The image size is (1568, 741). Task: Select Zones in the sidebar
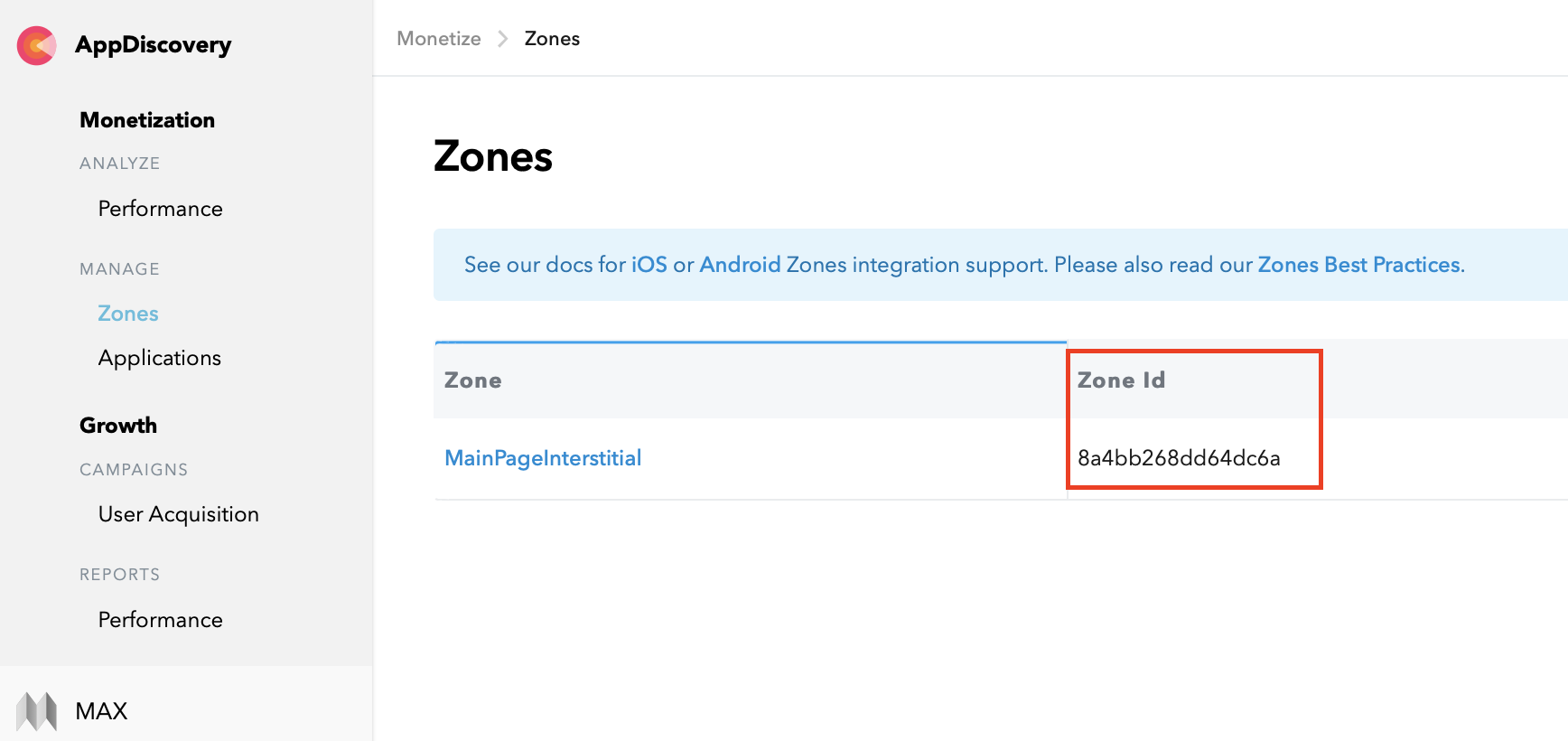(x=128, y=314)
